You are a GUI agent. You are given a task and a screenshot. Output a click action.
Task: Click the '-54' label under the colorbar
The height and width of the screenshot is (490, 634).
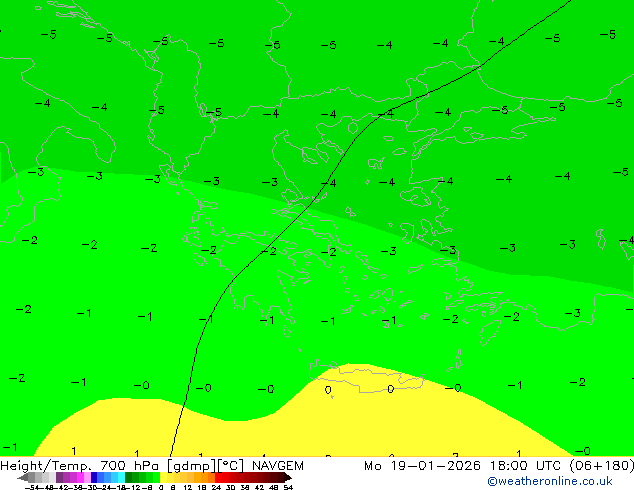(x=32, y=488)
